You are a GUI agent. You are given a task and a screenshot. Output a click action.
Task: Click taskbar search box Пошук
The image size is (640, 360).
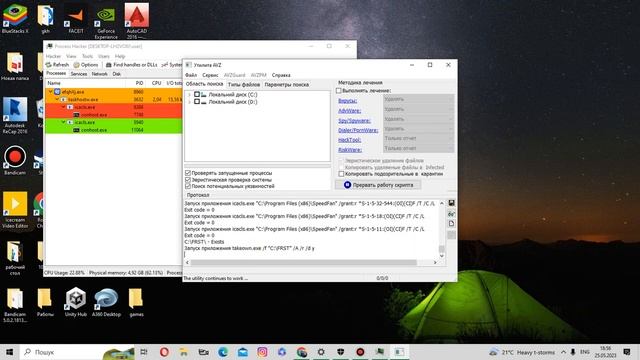tap(78, 352)
